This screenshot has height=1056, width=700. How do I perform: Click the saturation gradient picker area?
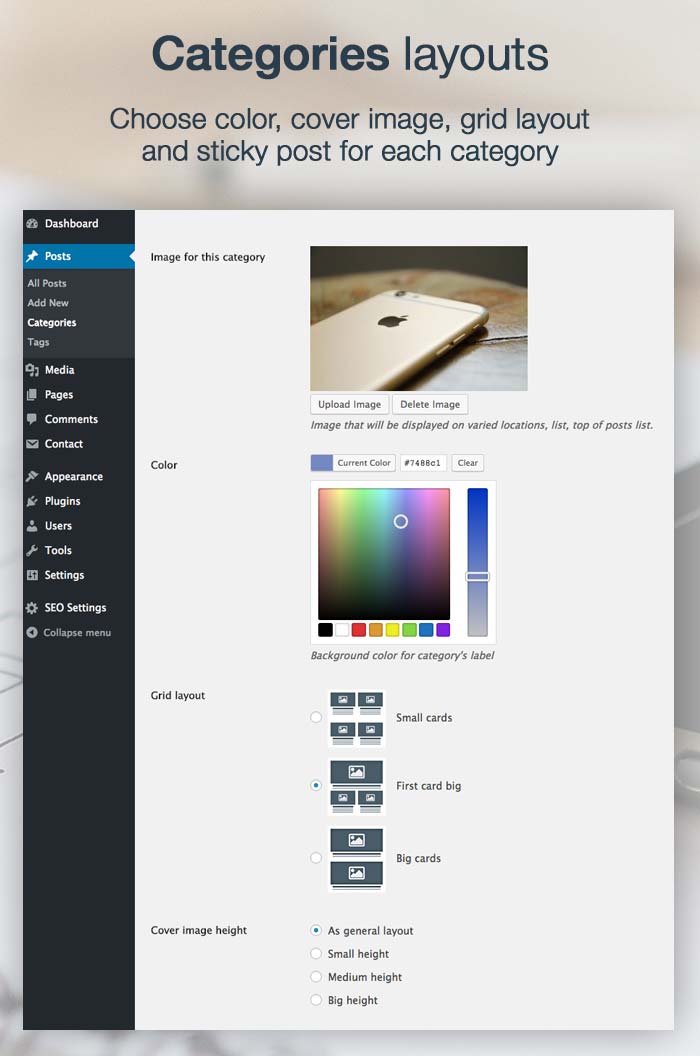[x=384, y=554]
